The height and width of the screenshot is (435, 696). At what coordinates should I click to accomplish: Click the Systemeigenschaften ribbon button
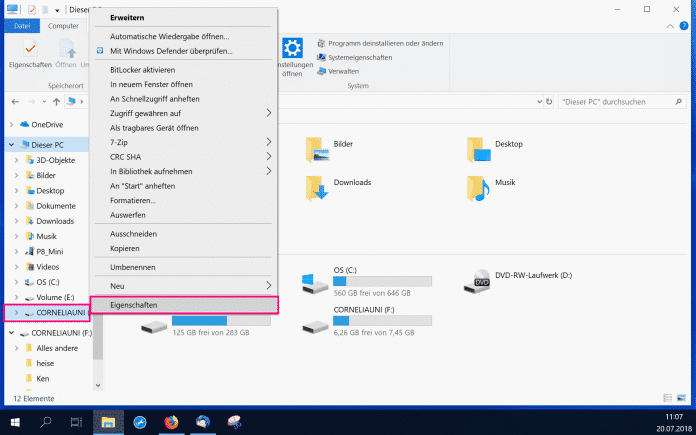tap(359, 58)
